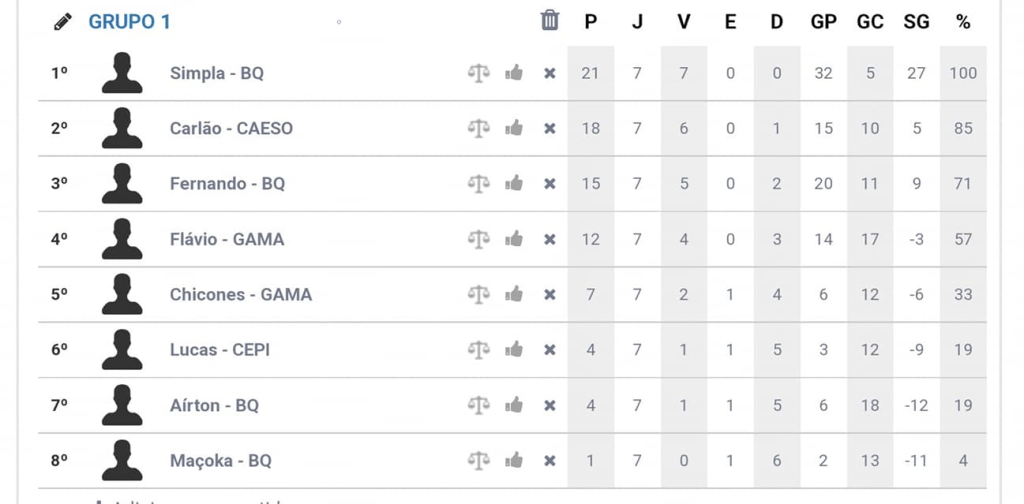Click the thumbs up icon for Maçoka - BQ
The width and height of the screenshot is (1024, 504).
[x=514, y=460]
